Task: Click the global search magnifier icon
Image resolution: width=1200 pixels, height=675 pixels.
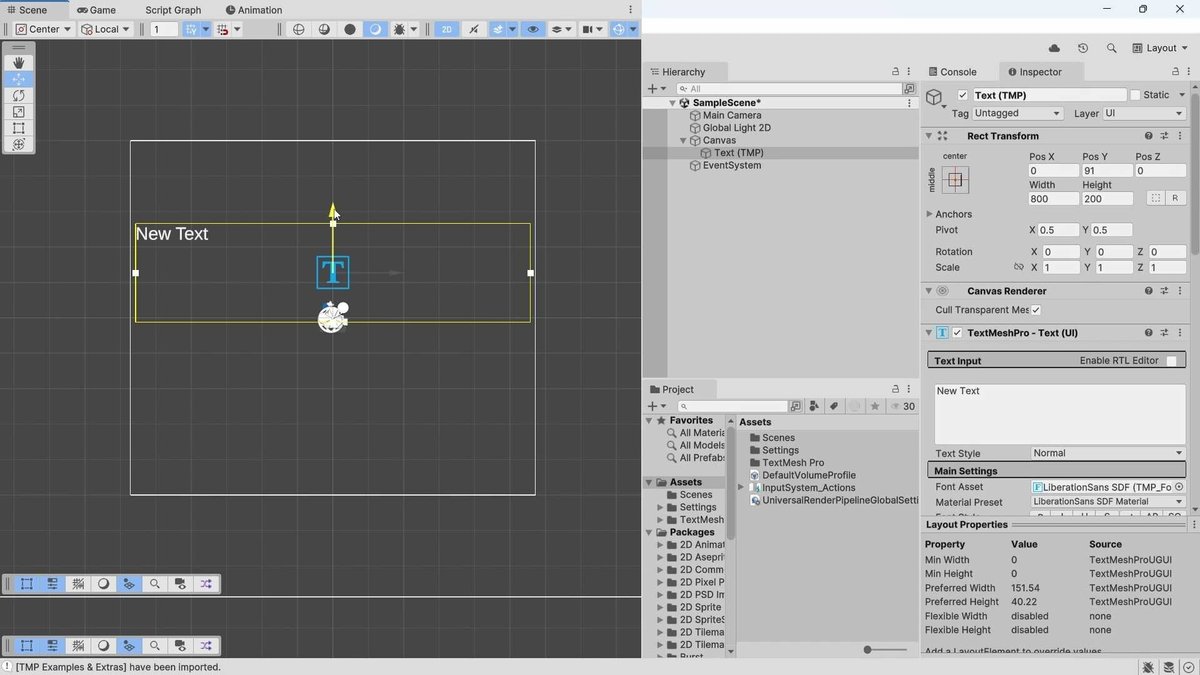Action: tap(1112, 48)
